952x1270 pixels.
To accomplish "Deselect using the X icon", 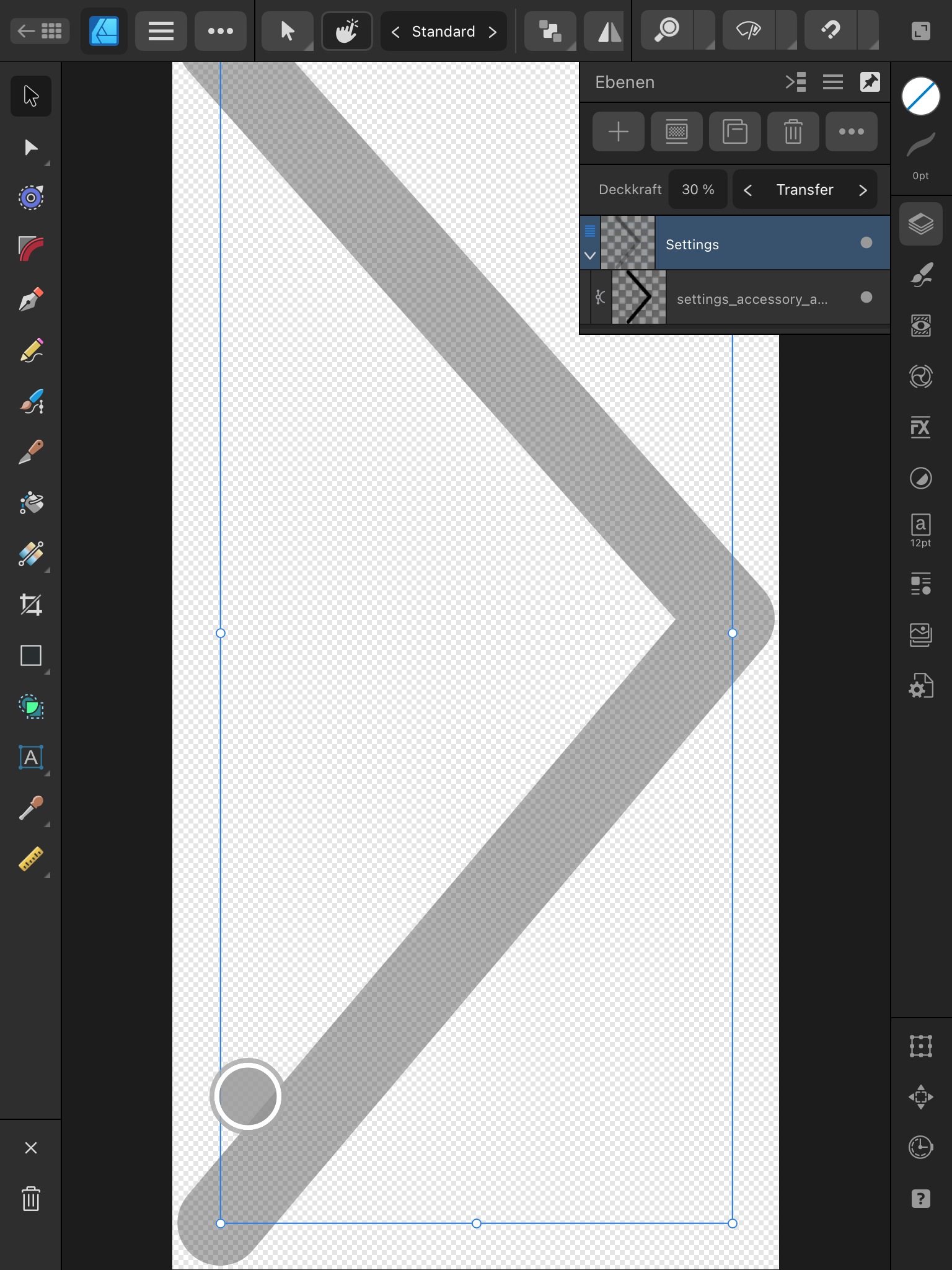I will click(31, 1148).
